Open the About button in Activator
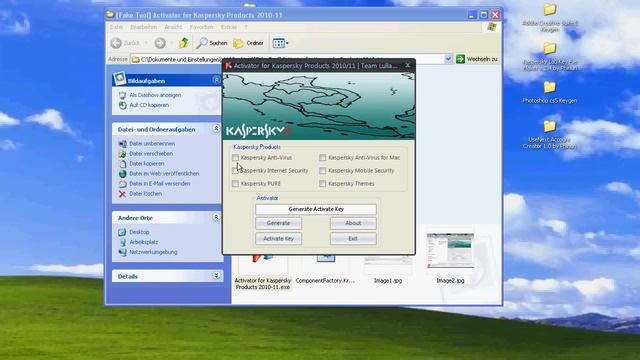 click(x=353, y=223)
